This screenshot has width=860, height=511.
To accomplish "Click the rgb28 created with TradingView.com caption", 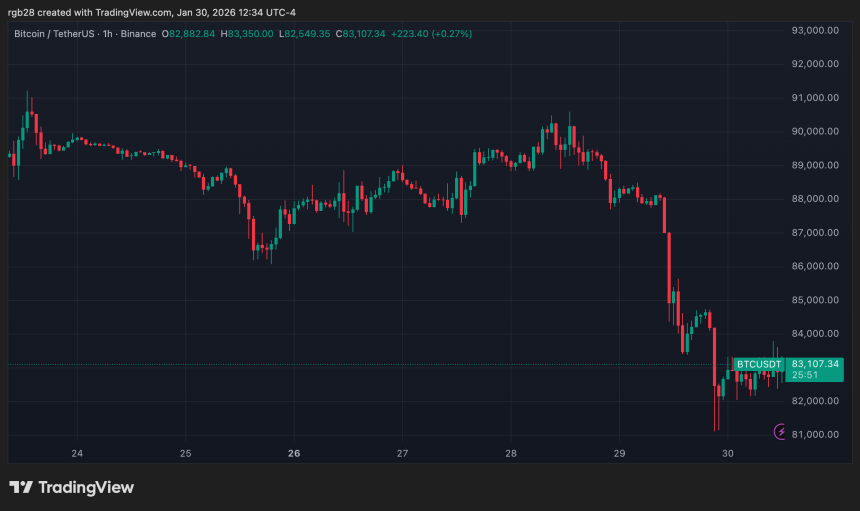I will (152, 13).
